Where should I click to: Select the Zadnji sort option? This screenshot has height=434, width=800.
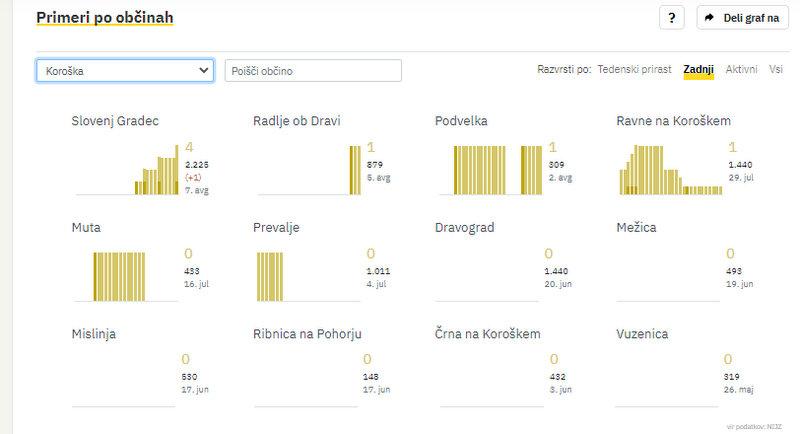(x=698, y=69)
